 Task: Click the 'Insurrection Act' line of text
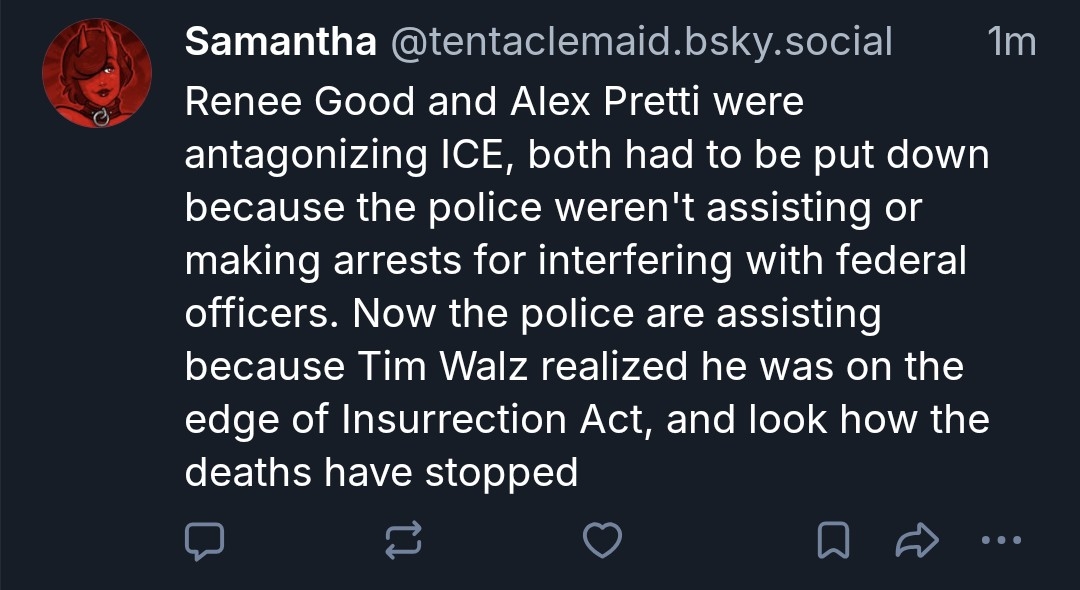pyautogui.click(x=586, y=419)
